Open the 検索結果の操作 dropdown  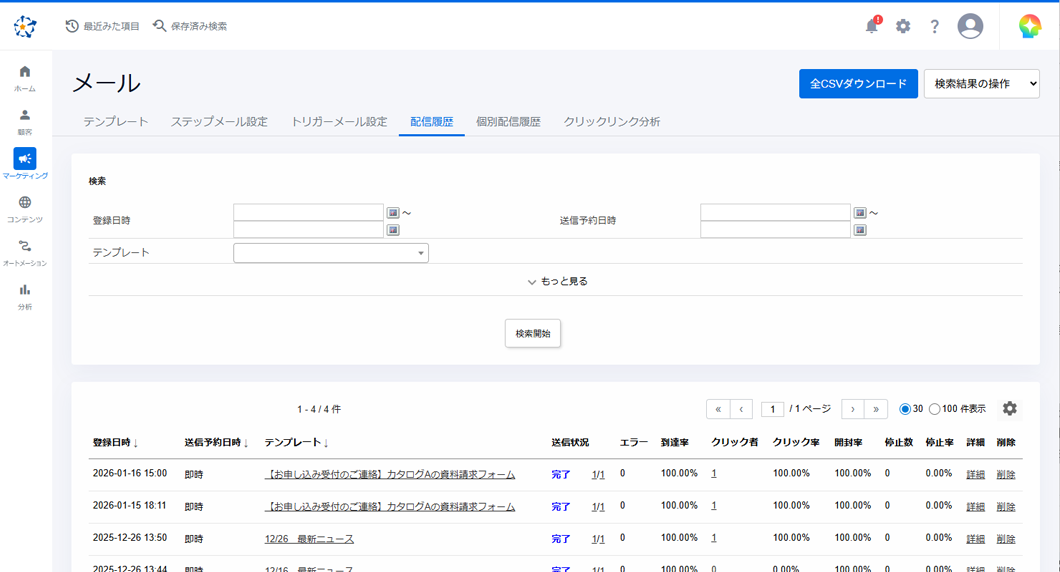pyautogui.click(x=982, y=84)
